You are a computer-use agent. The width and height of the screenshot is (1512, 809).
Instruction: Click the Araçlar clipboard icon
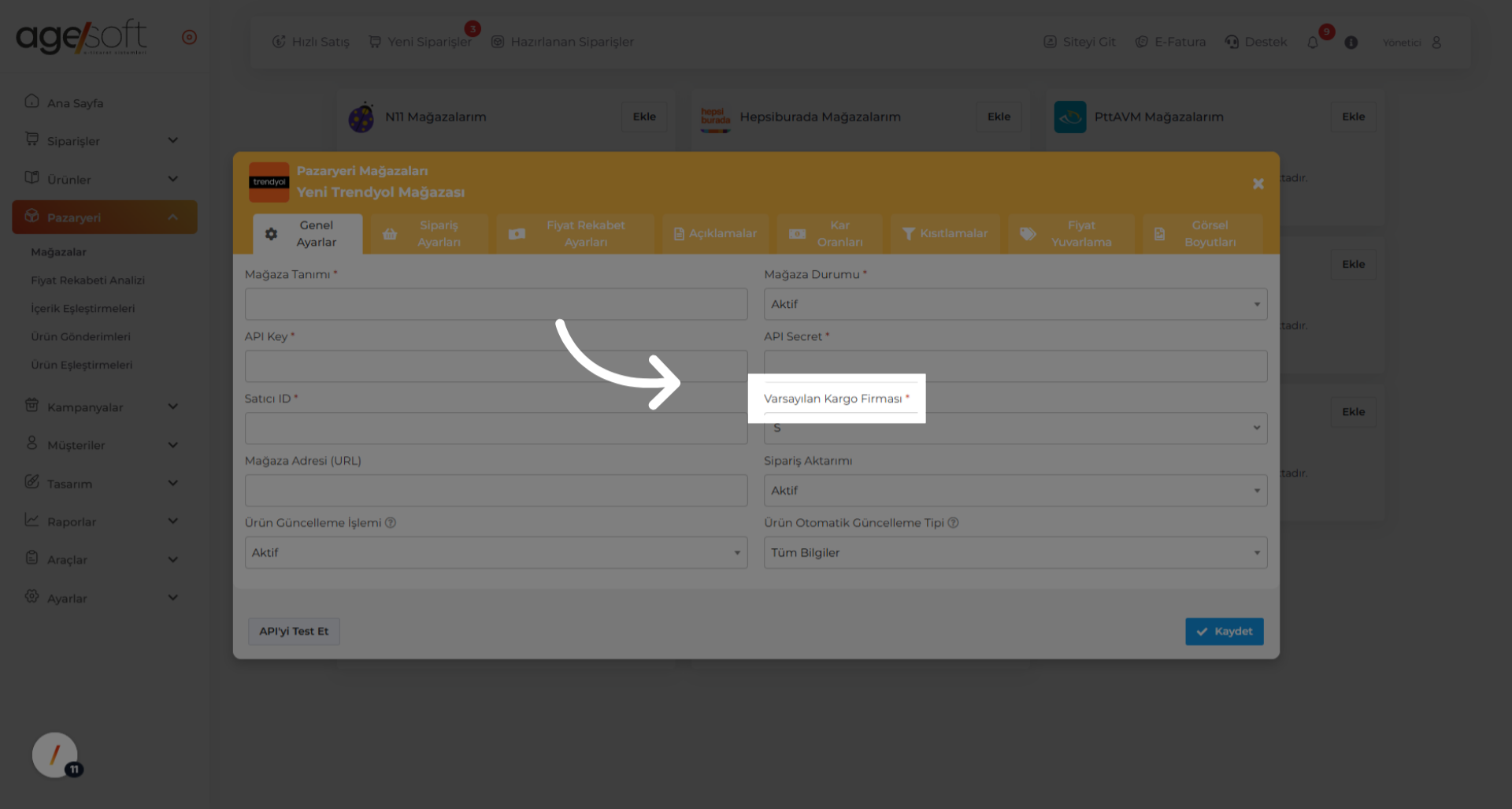(x=31, y=558)
